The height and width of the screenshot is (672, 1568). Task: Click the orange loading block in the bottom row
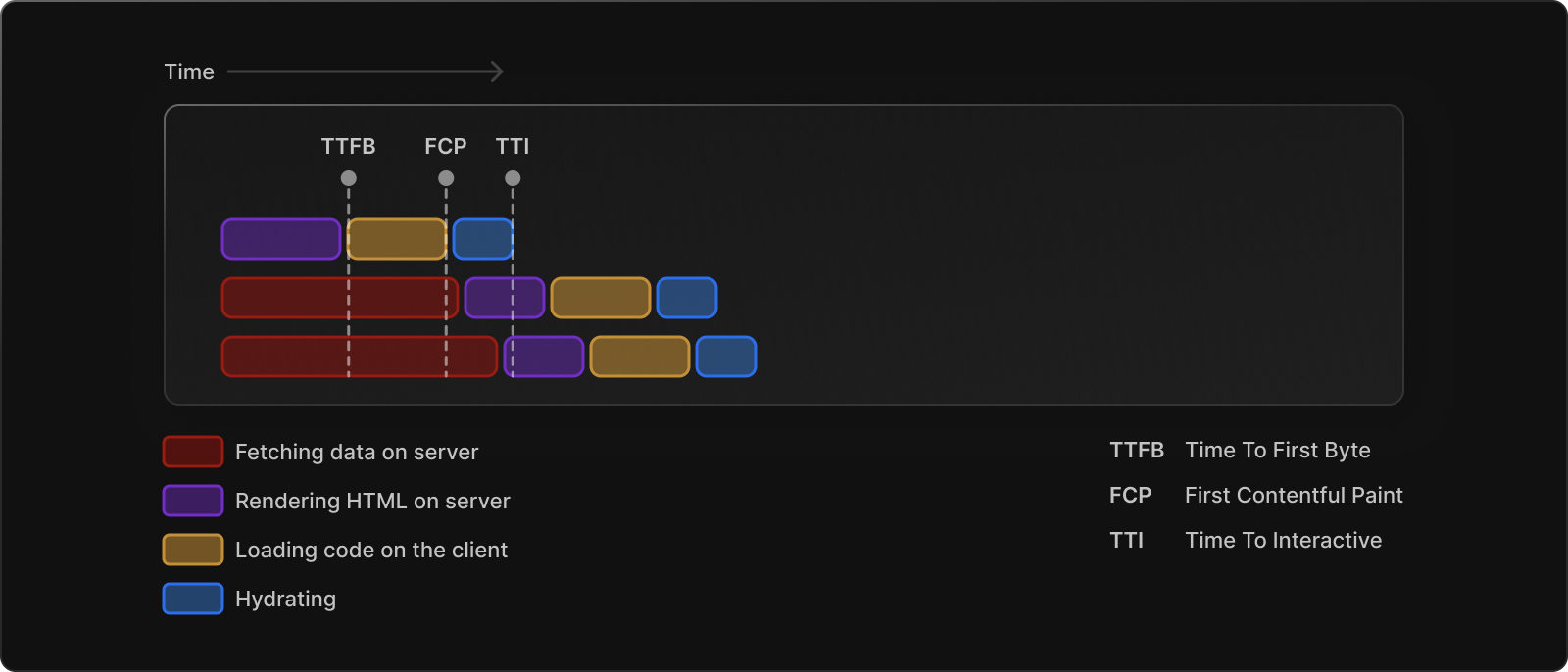point(640,357)
